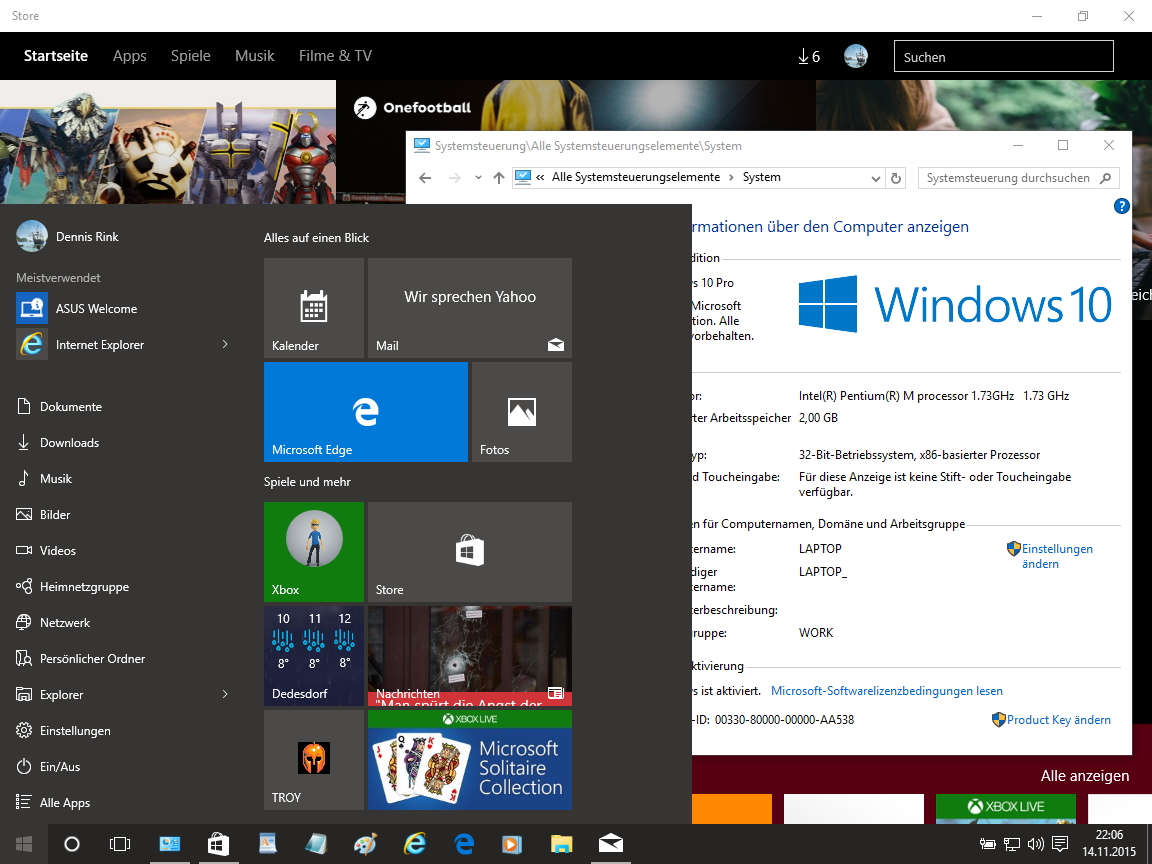Focus Systemsteuerung durchsuchen search field
The height and width of the screenshot is (864, 1152).
pos(1018,178)
